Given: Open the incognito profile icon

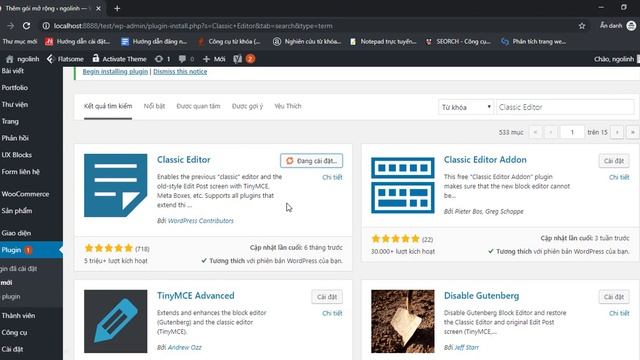Looking at the screenshot, I should (631, 26).
